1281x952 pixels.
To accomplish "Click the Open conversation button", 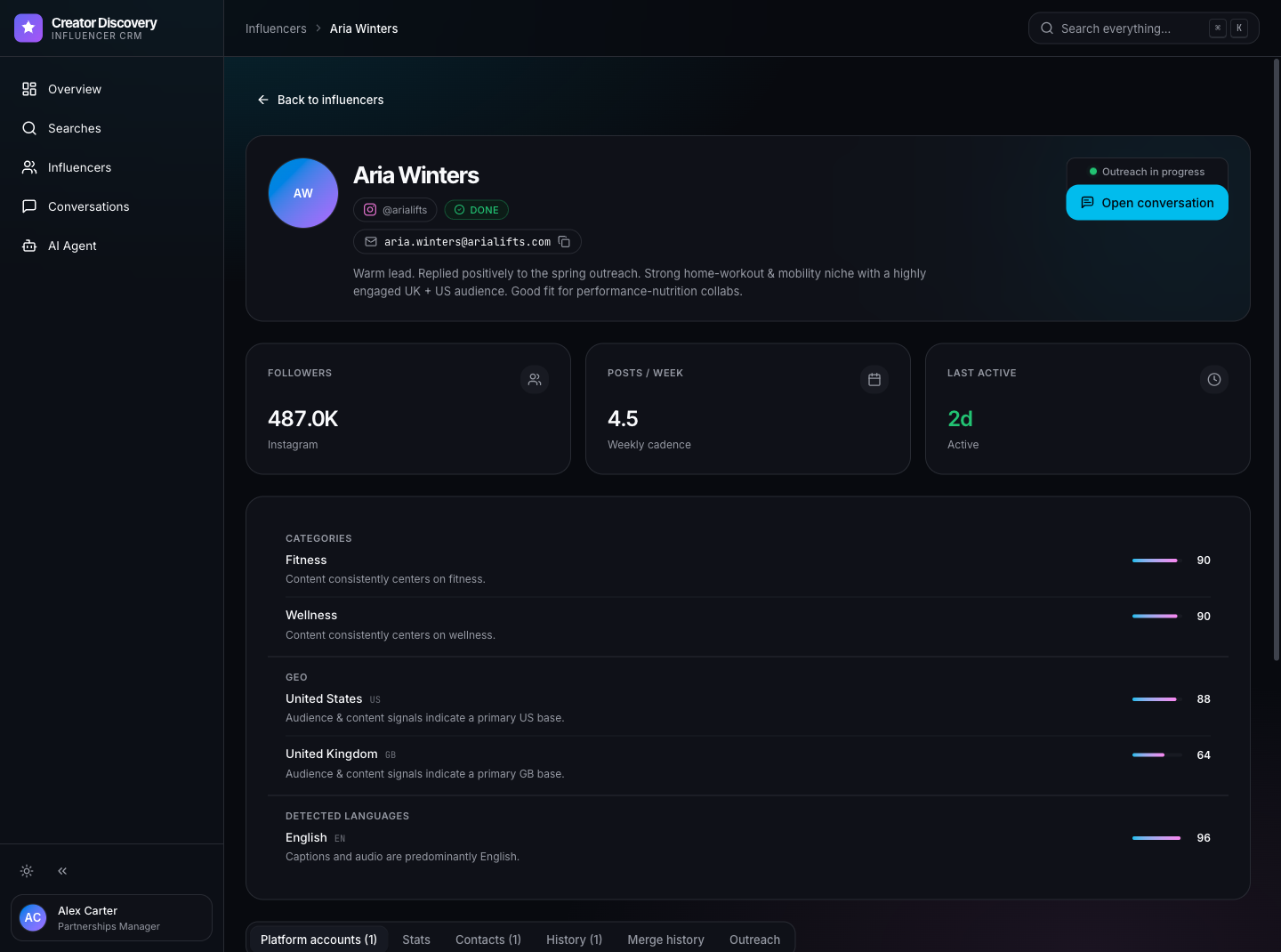I will 1148,203.
